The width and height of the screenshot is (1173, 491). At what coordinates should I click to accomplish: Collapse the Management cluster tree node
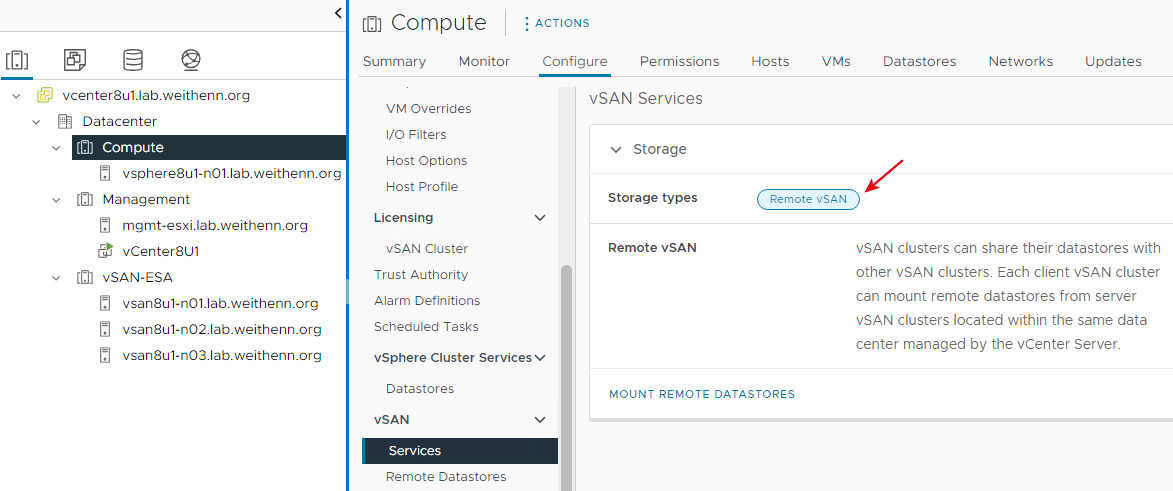[x=56, y=200]
